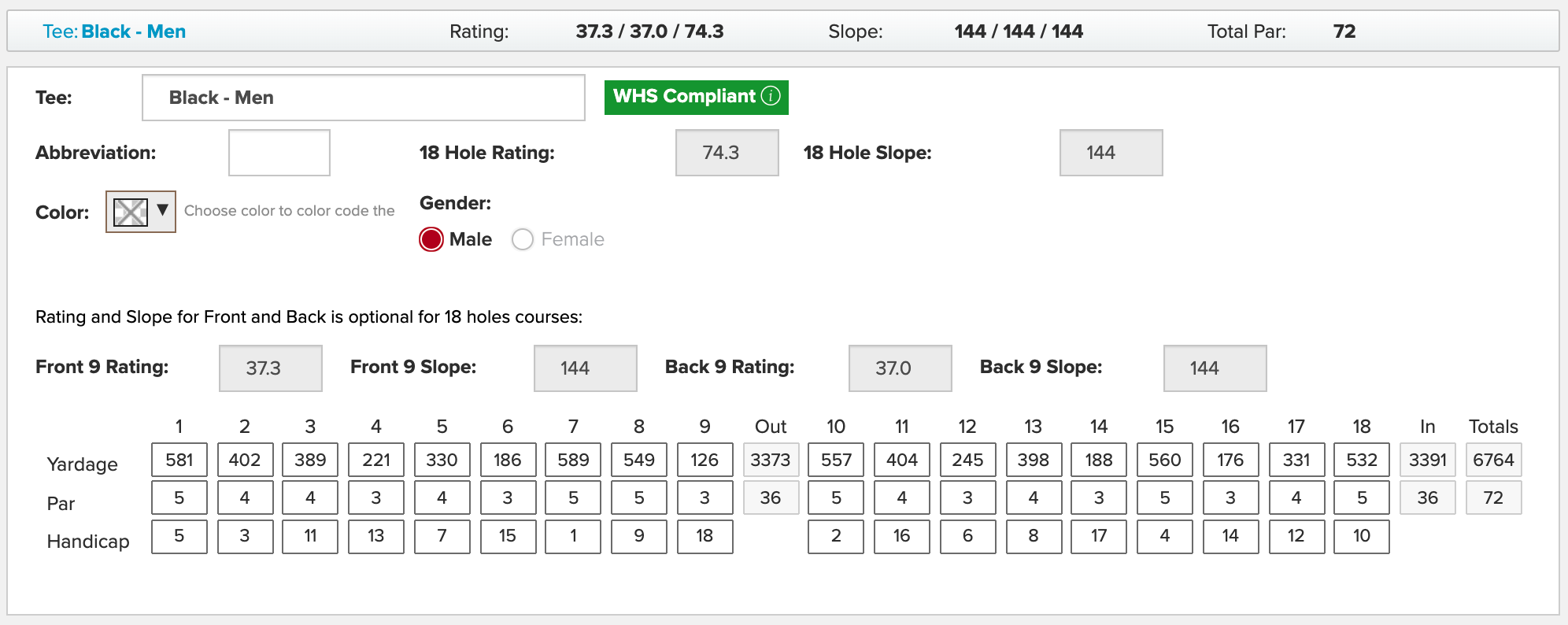Click the Tee: Black - Men header link
The width and height of the screenshot is (1568, 625).
114,31
